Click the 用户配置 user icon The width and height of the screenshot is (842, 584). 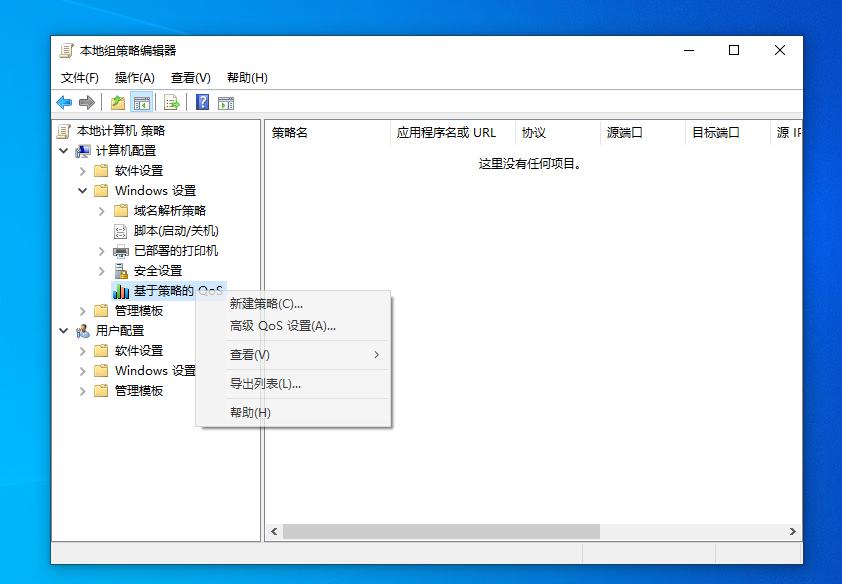(81, 330)
